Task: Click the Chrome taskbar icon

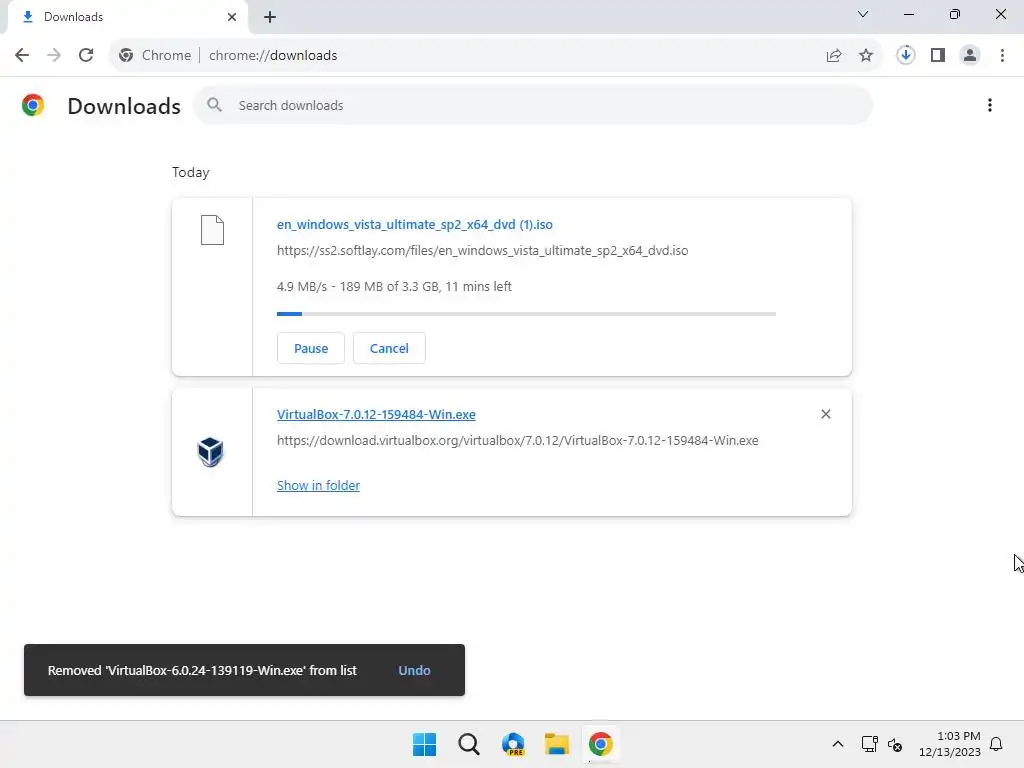Action: tap(601, 744)
